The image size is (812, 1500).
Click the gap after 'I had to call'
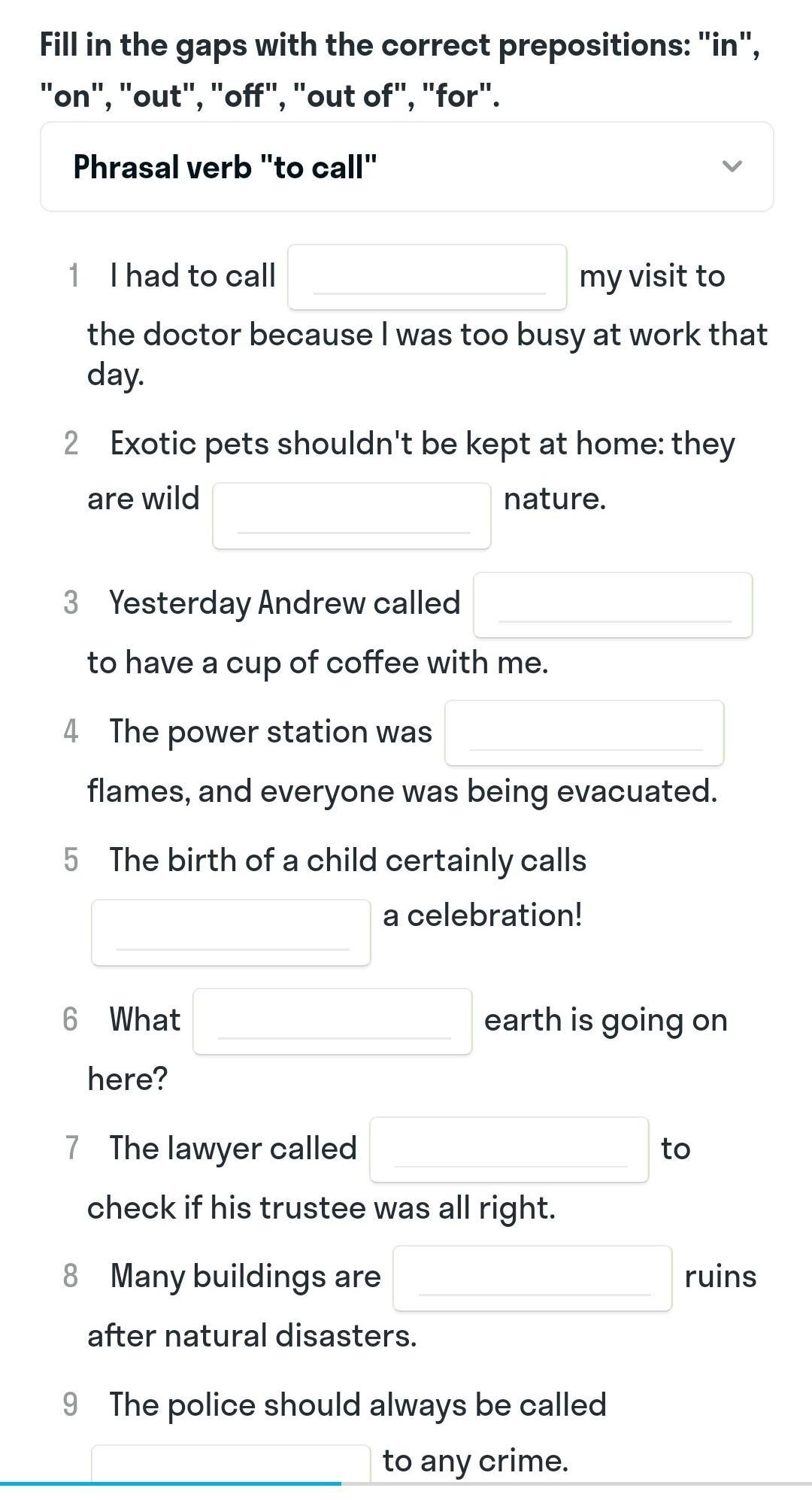point(427,277)
